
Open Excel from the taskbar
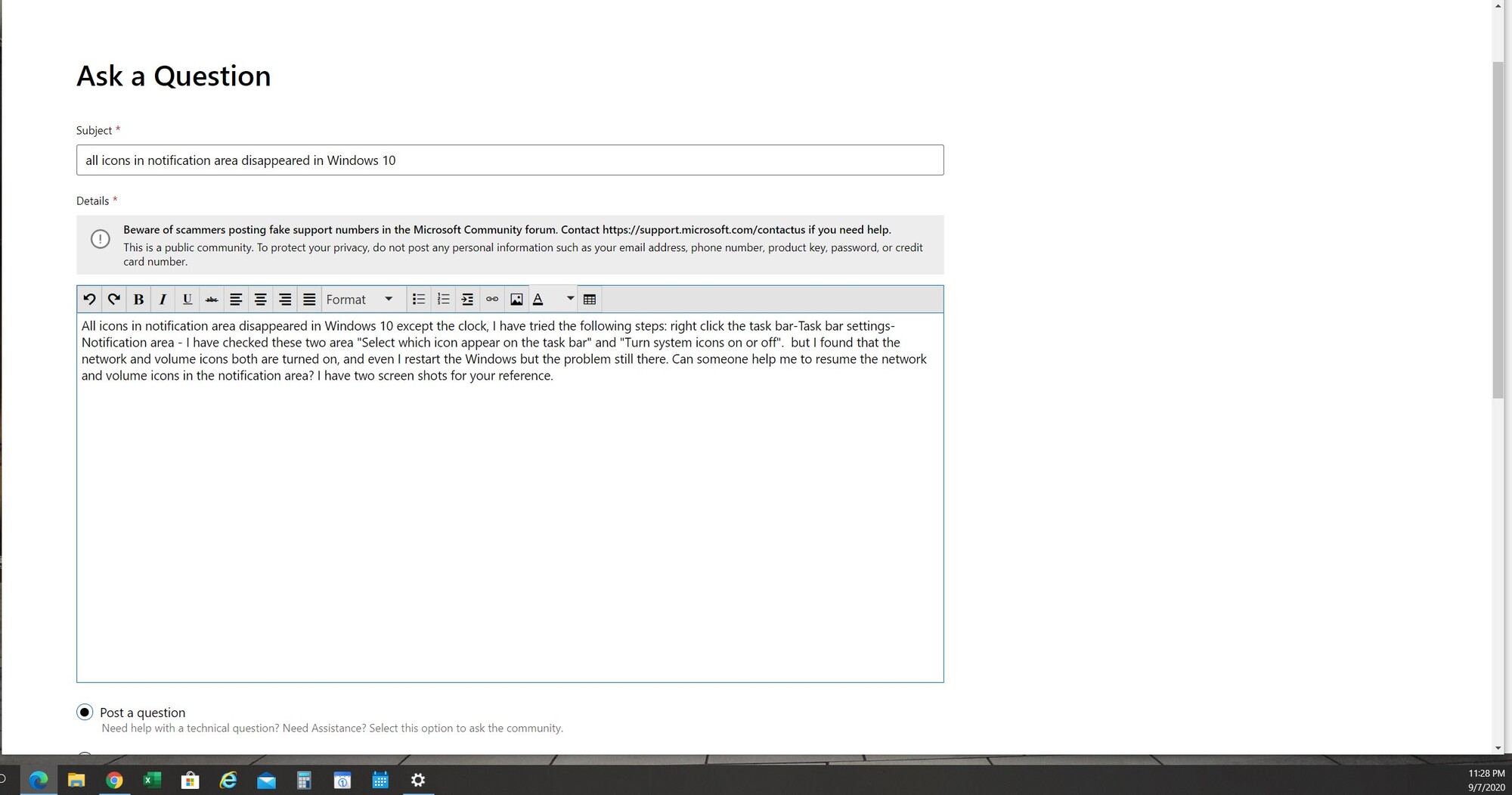(152, 780)
